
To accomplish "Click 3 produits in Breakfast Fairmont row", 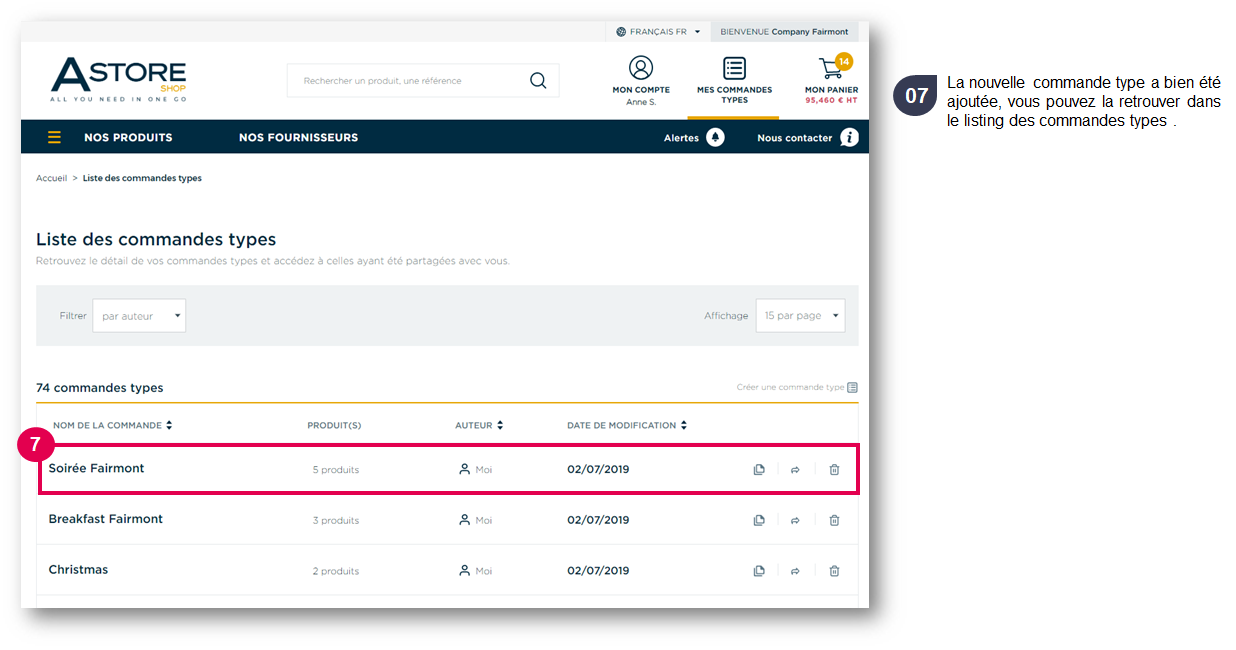I will coord(336,521).
